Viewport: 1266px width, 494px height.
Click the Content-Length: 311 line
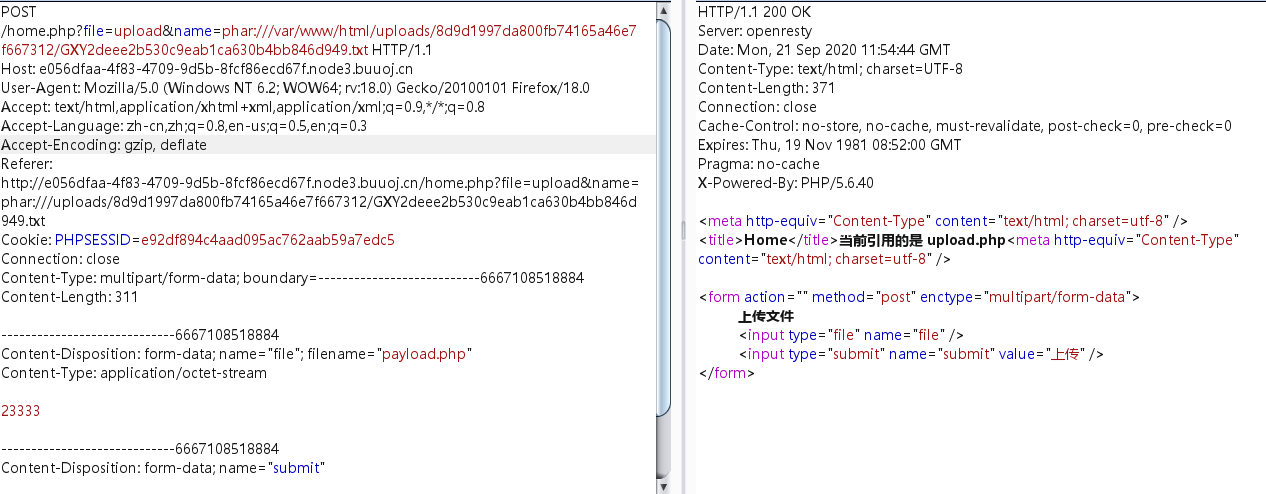[x=69, y=297]
